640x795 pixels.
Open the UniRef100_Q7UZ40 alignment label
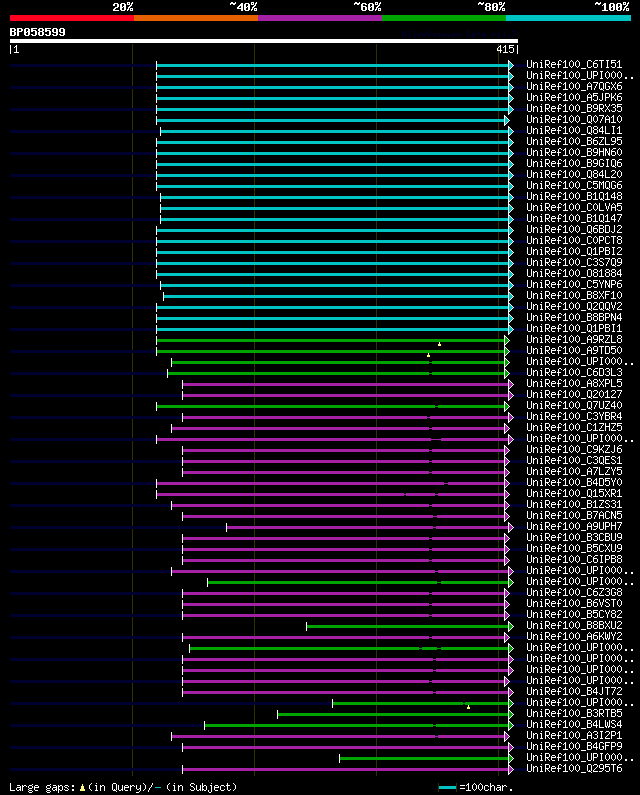[574, 405]
